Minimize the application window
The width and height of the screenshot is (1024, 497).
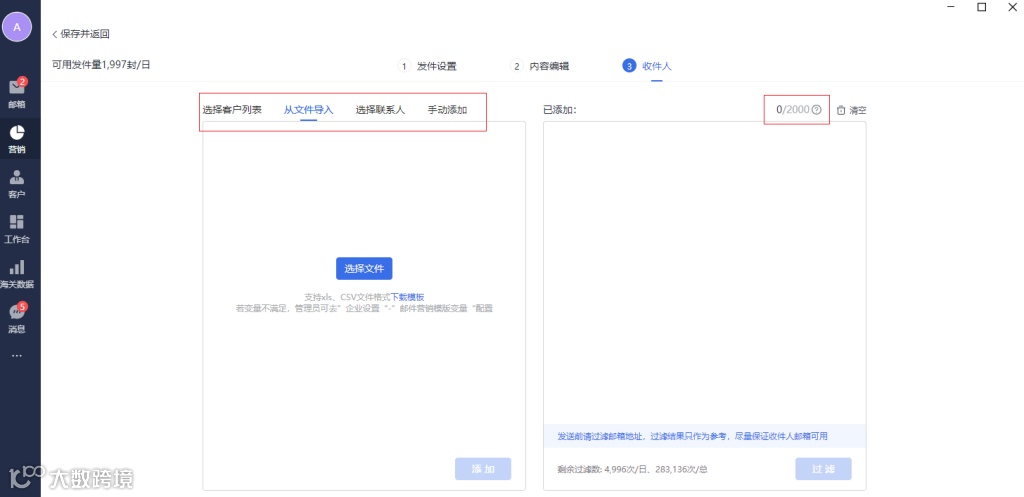point(950,8)
